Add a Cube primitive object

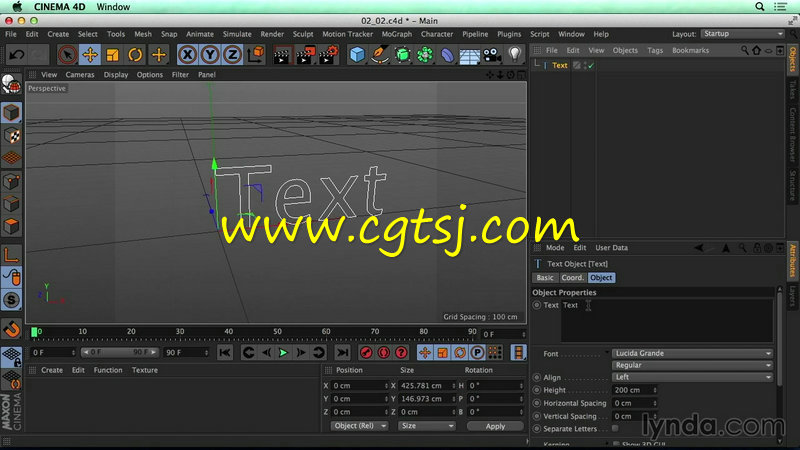[357, 55]
